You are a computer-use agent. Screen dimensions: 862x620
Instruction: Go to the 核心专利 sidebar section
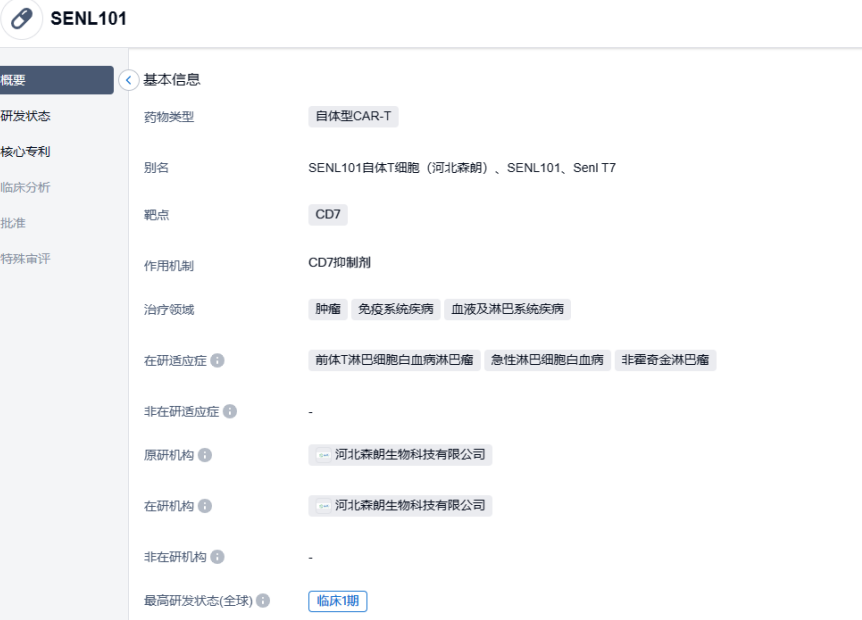pyautogui.click(x=26, y=152)
